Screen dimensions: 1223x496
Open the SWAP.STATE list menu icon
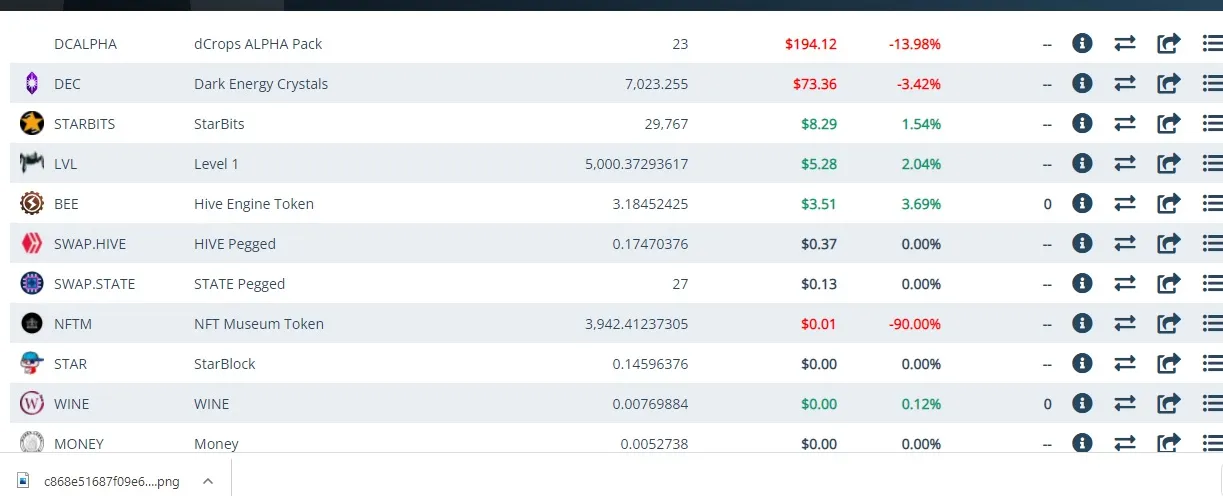(x=1212, y=284)
